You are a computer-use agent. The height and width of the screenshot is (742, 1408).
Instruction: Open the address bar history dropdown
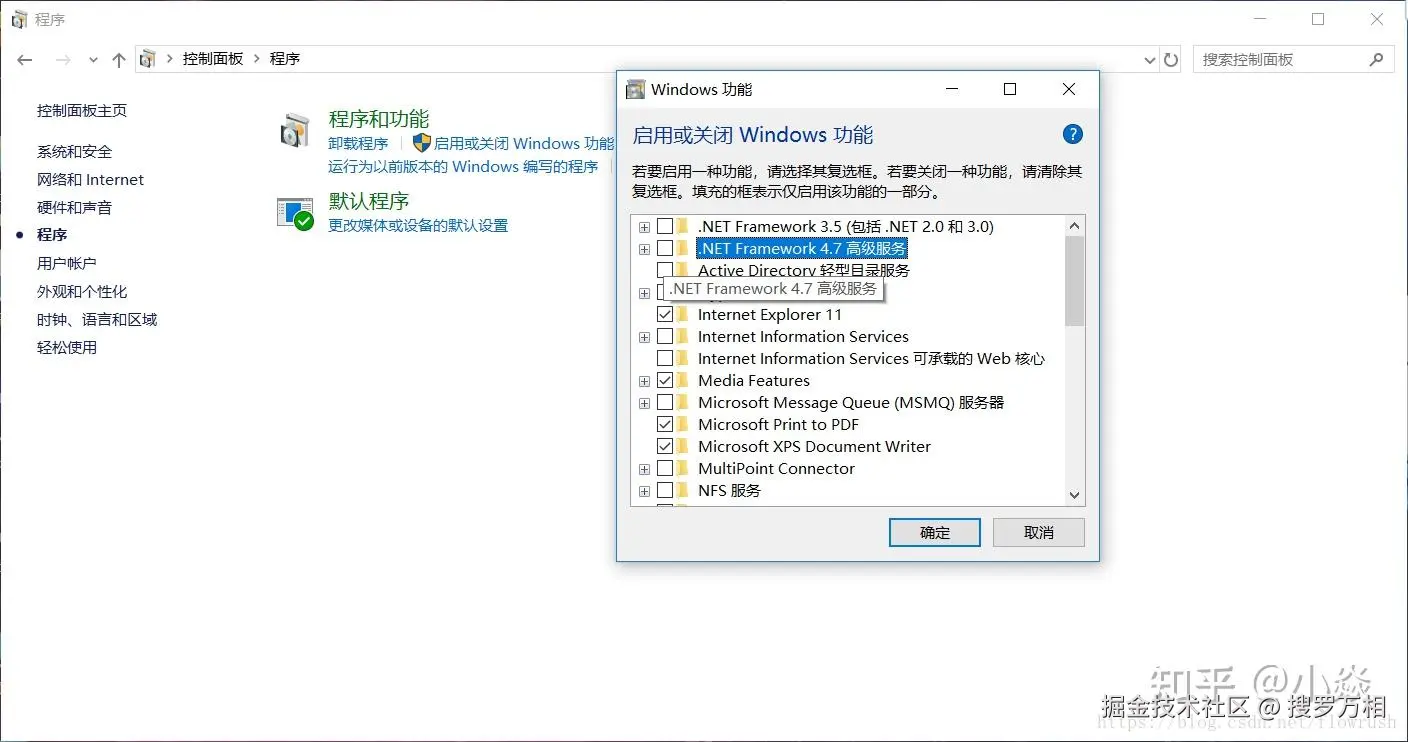click(1149, 60)
